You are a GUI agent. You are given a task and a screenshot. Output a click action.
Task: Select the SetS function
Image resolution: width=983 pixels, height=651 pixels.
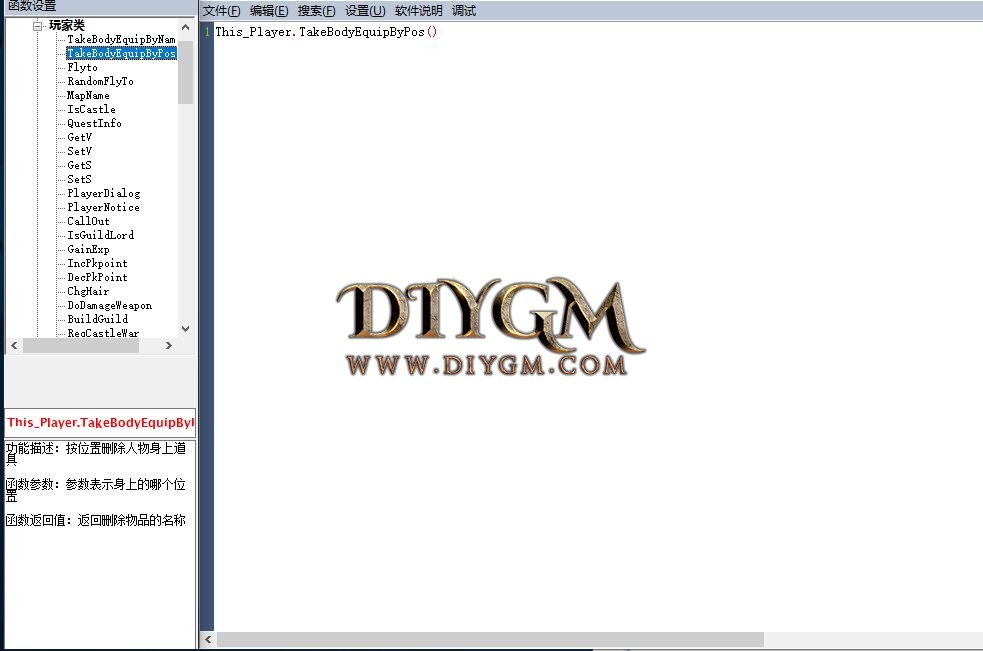[x=80, y=179]
